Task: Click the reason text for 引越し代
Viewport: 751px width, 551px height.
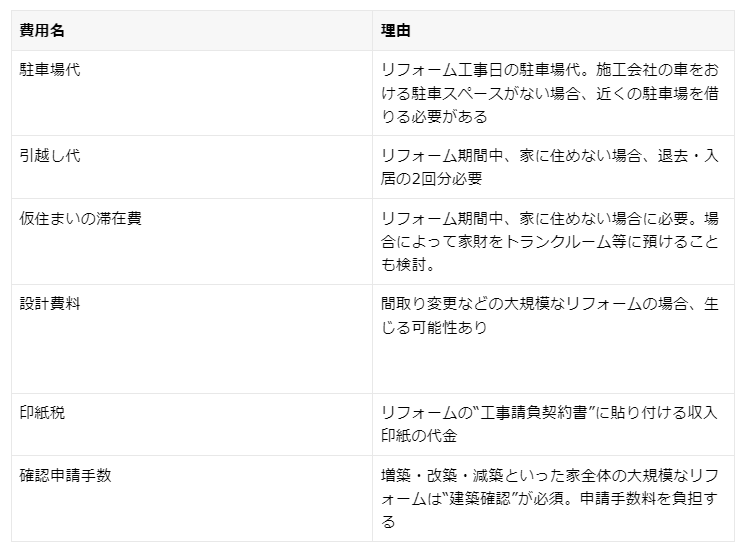Action: [549, 167]
